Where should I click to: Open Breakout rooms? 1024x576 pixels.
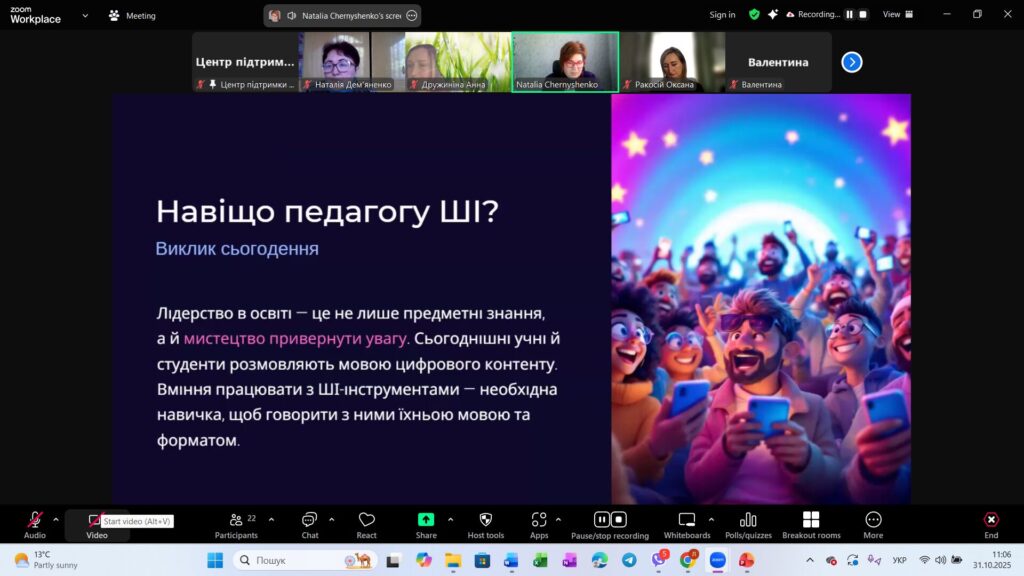click(x=811, y=524)
